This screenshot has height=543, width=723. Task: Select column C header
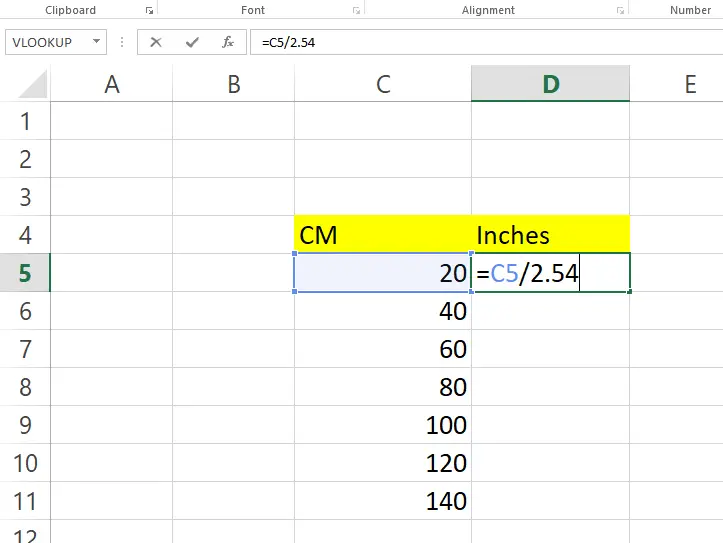(x=383, y=84)
